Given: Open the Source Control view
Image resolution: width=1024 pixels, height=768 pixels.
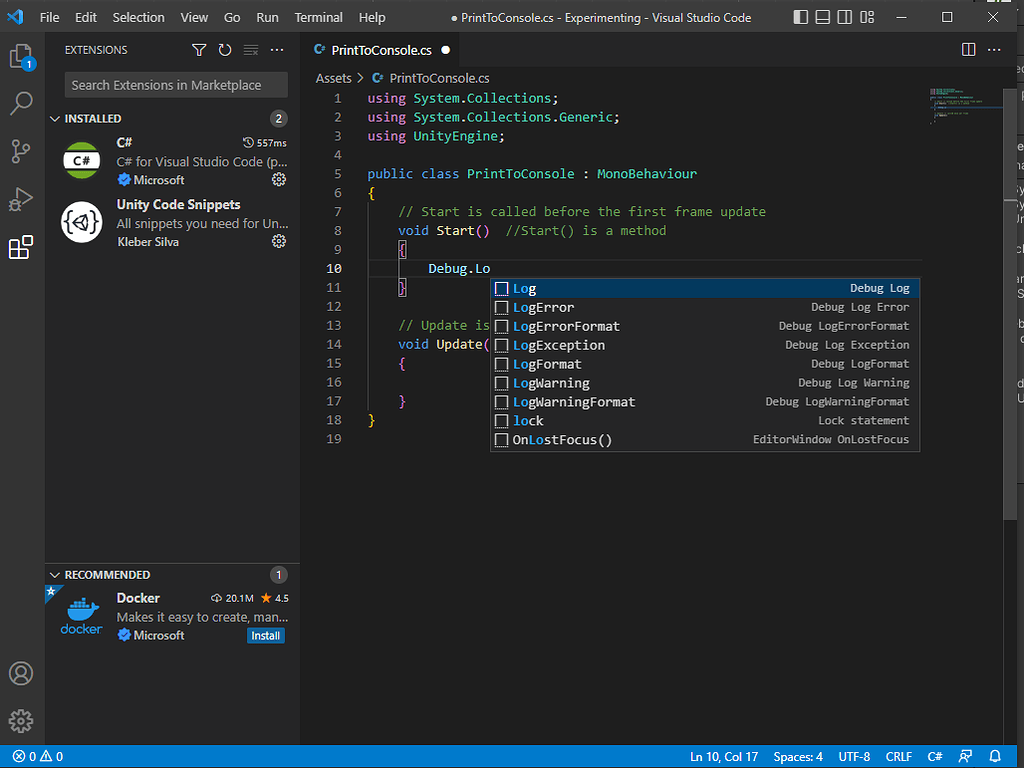Looking at the screenshot, I should point(21,151).
